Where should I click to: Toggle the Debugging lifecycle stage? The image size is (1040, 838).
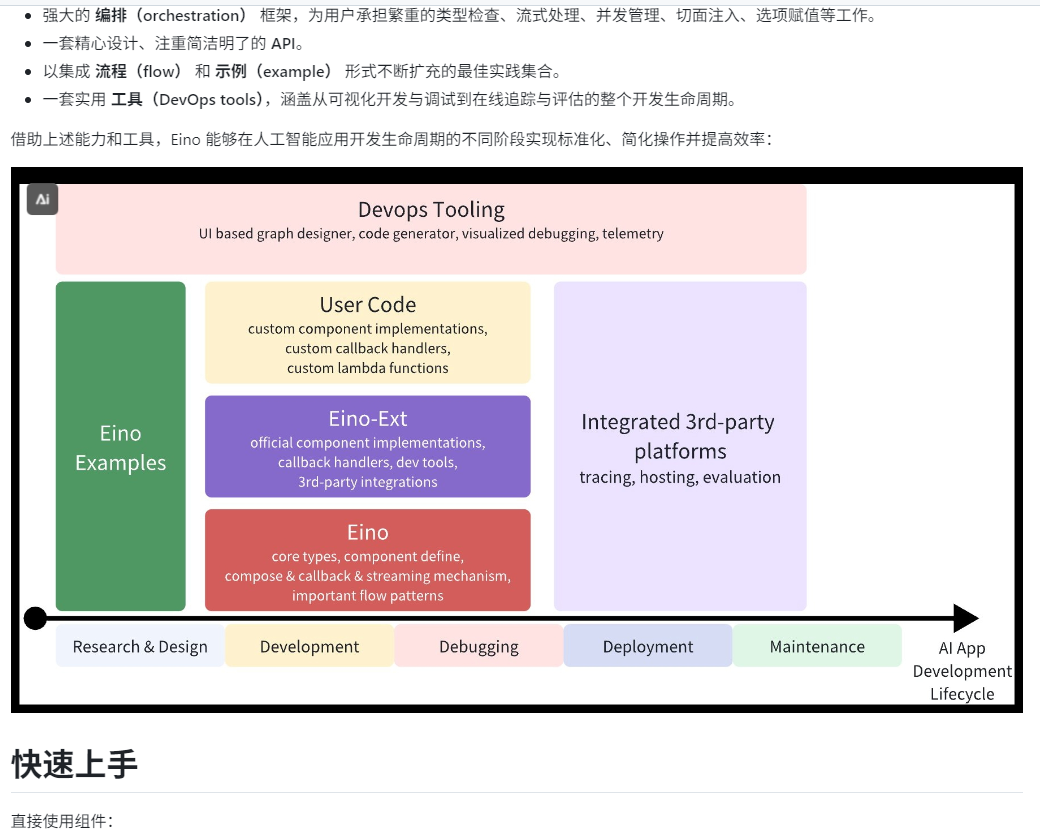click(478, 646)
